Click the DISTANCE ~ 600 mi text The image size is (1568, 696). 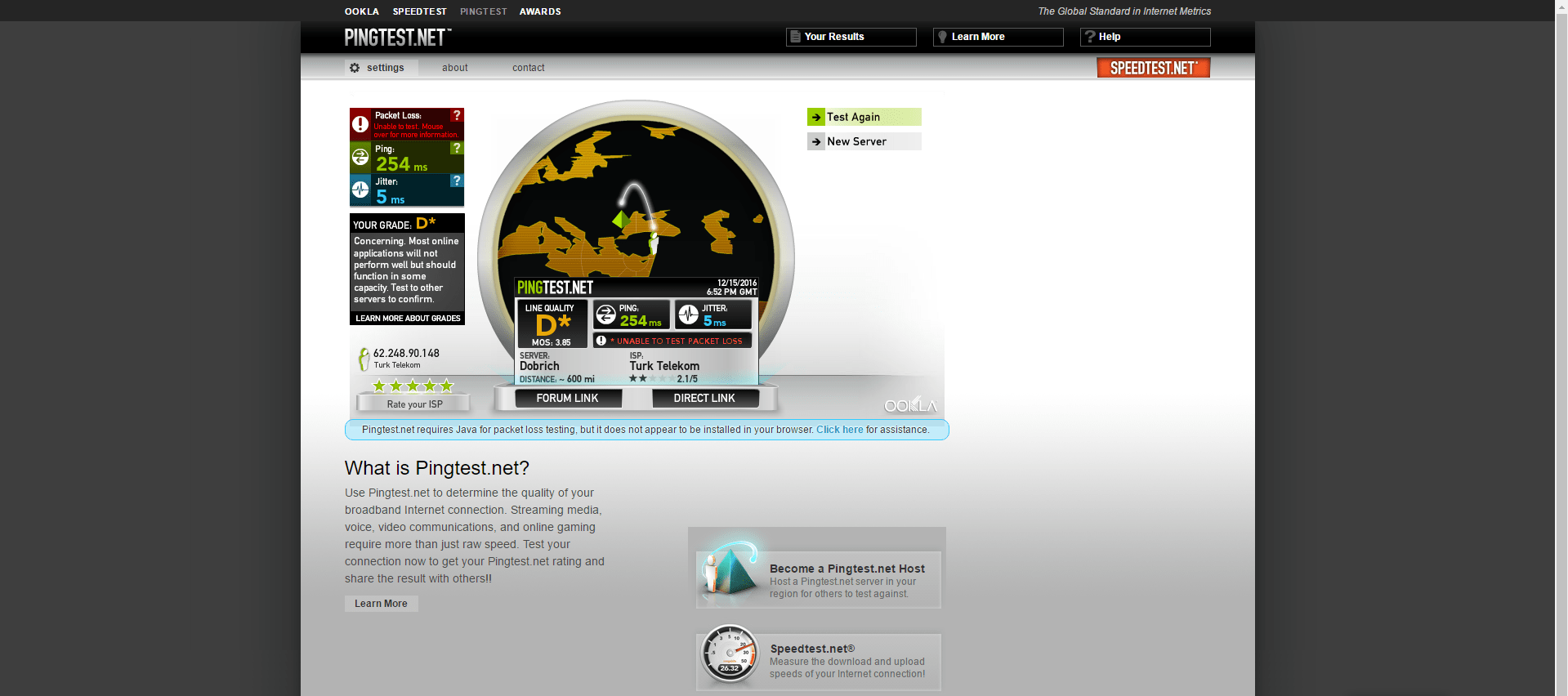pos(557,379)
